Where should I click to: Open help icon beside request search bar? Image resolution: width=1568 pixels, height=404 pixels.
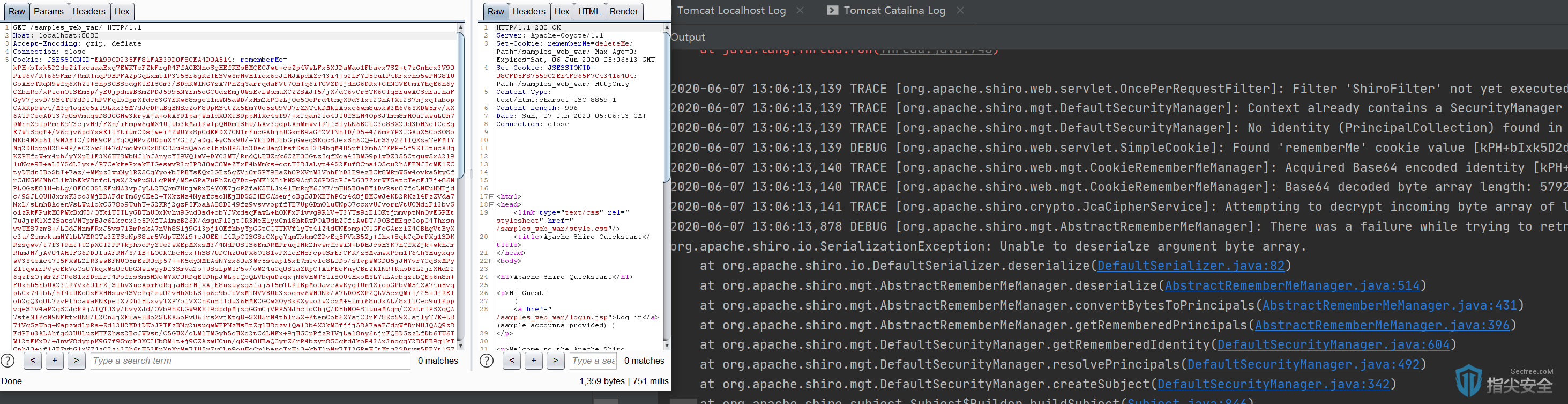[8, 361]
